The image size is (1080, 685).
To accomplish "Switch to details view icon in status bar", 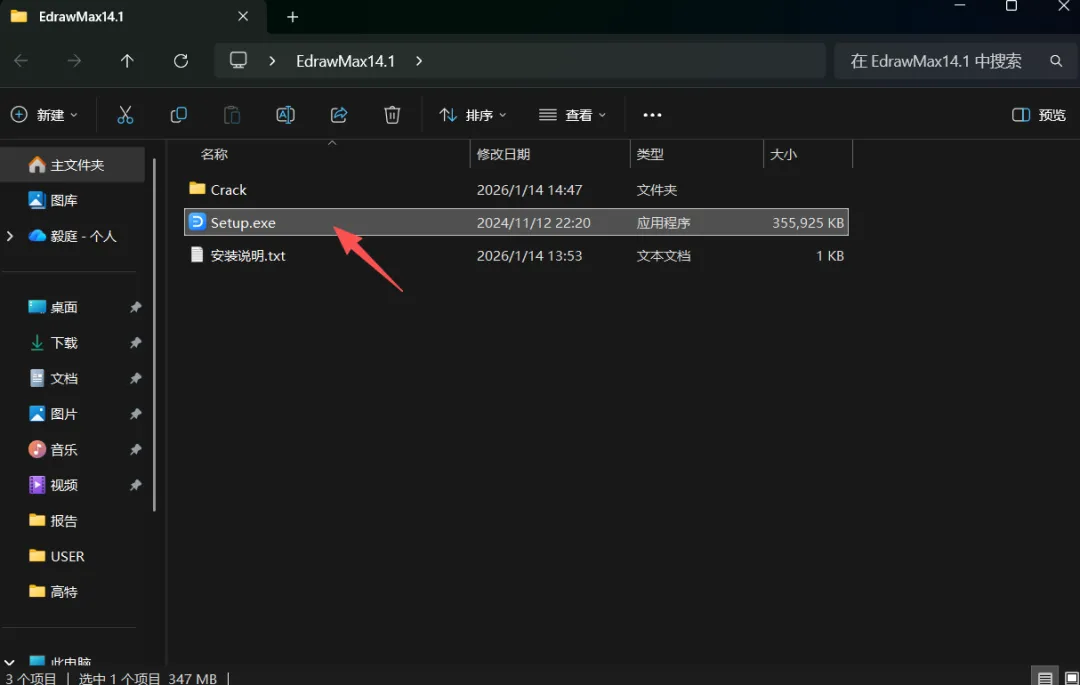I will coord(1045,678).
